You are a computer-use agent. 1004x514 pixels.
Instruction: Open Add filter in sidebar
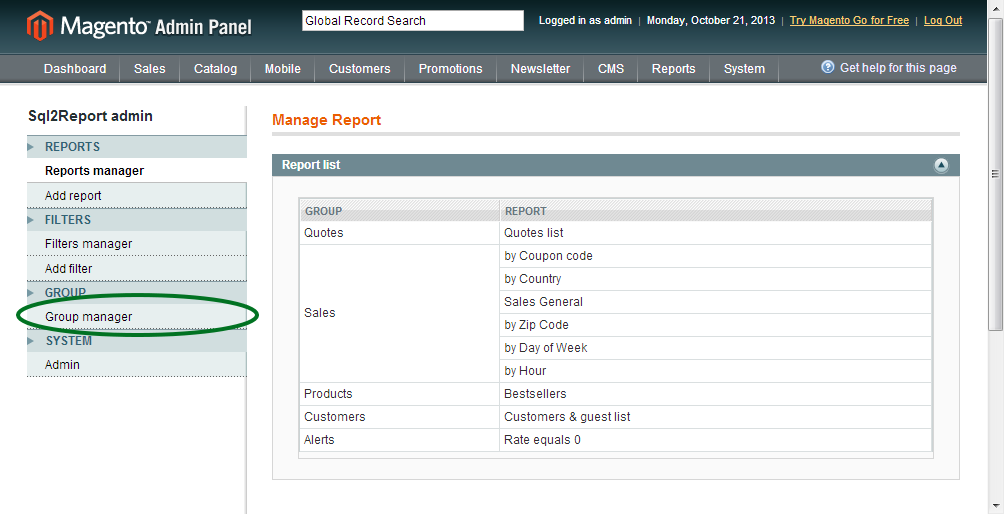pos(69,269)
